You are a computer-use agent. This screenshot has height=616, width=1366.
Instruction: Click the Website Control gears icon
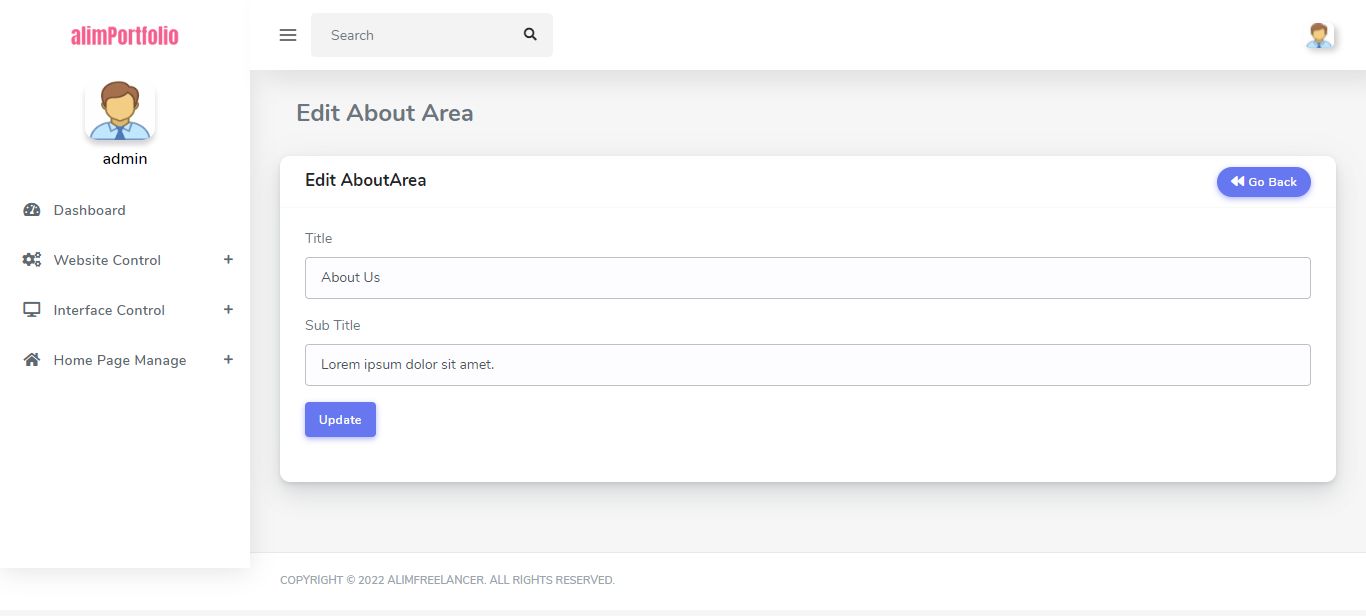coord(32,260)
